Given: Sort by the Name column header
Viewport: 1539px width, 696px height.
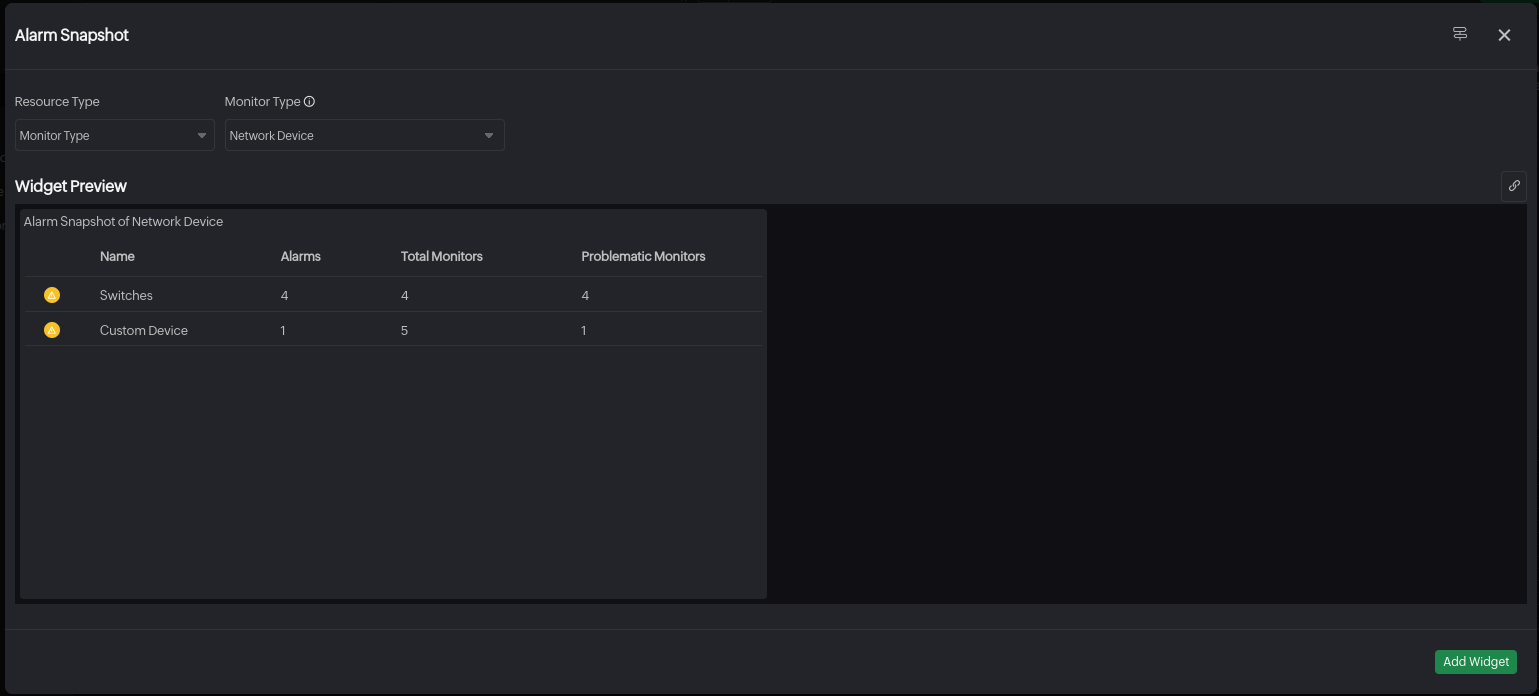Looking at the screenshot, I should click(117, 256).
